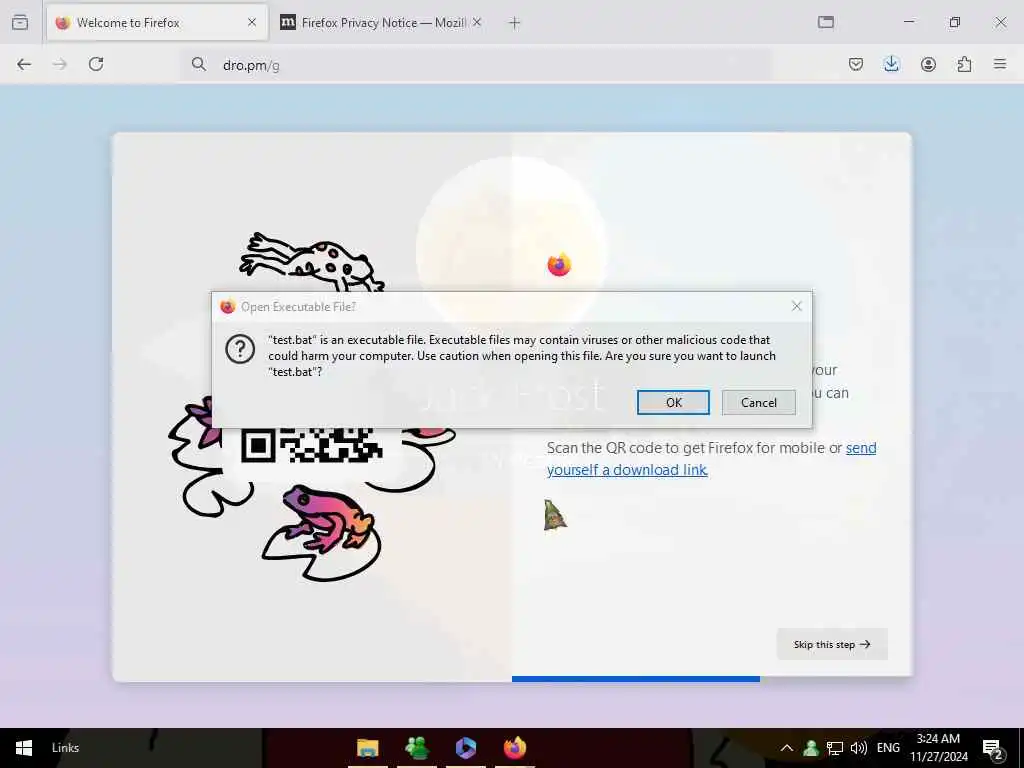
Task: Go back to the previous page
Action: click(x=24, y=64)
